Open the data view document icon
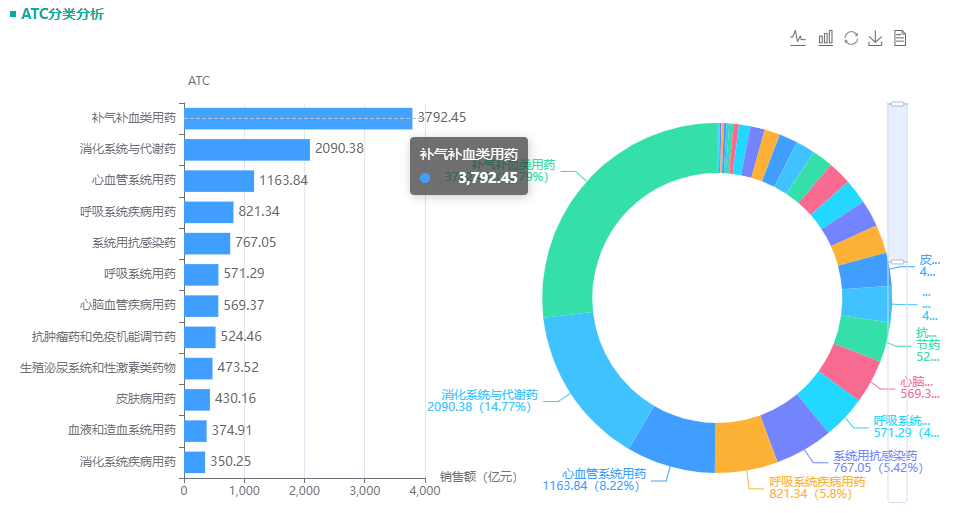The image size is (955, 513). pos(900,38)
